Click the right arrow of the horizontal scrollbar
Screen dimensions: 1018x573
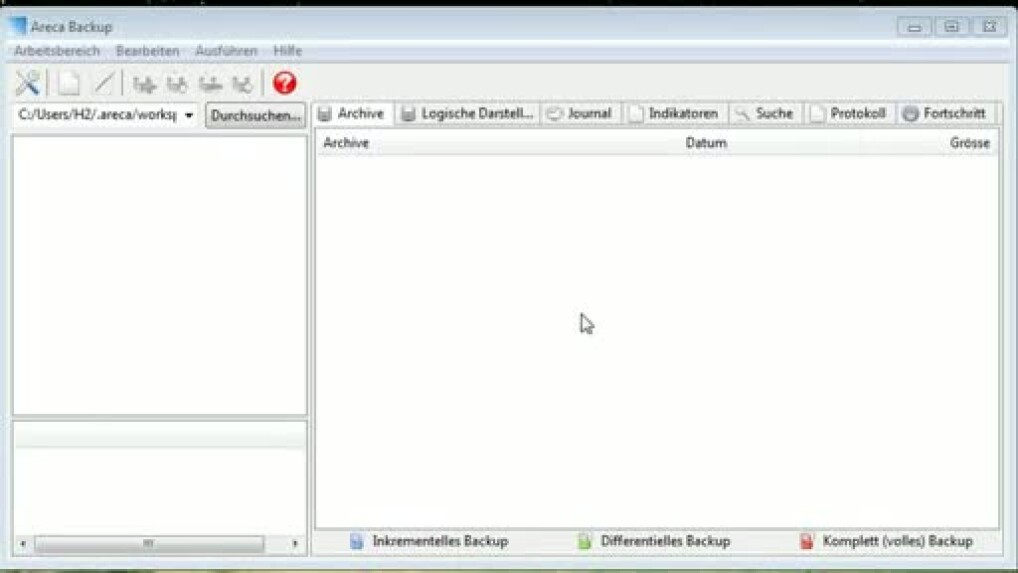295,544
